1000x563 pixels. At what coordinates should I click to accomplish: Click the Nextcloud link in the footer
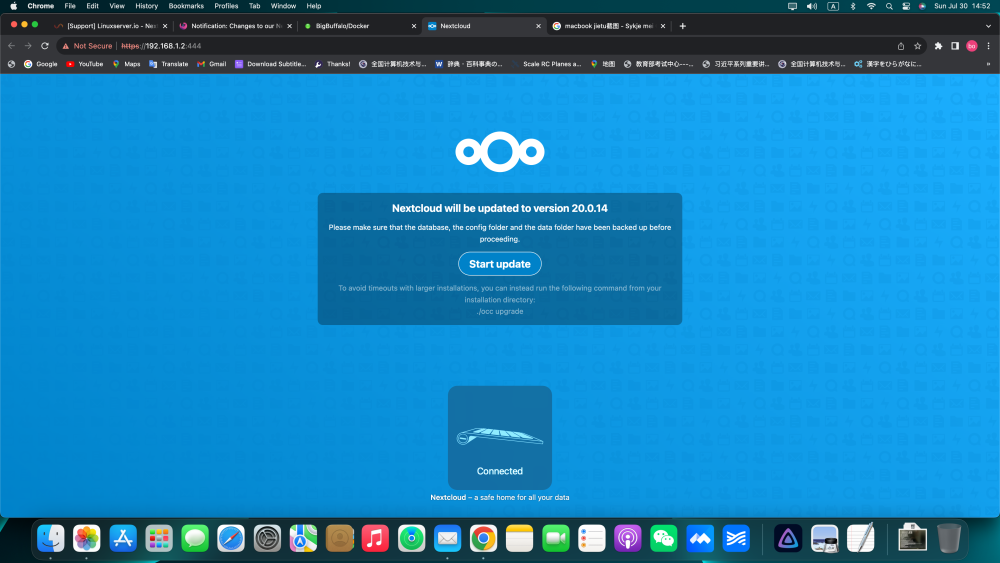coord(448,497)
